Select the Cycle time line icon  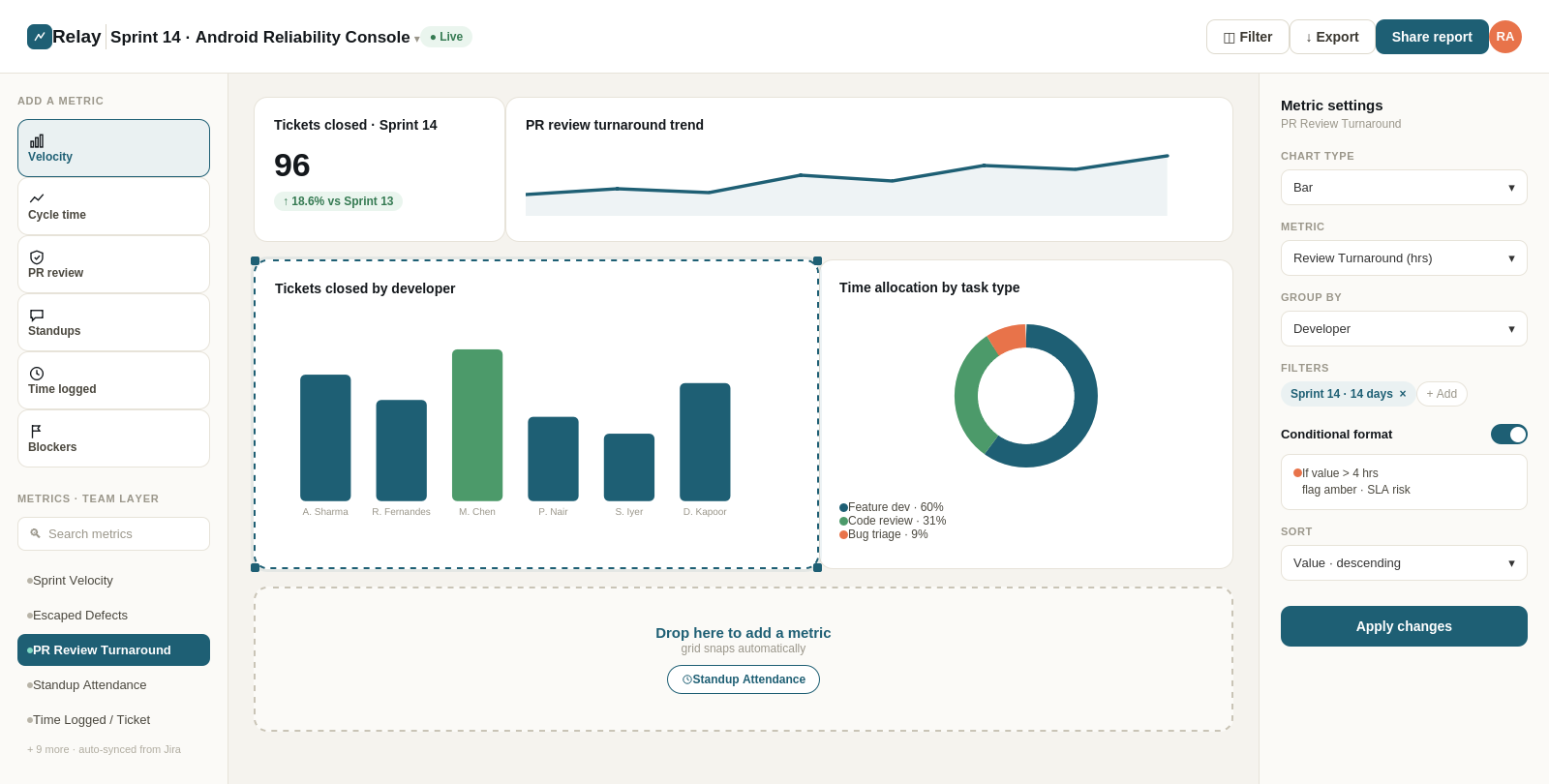(x=37, y=198)
